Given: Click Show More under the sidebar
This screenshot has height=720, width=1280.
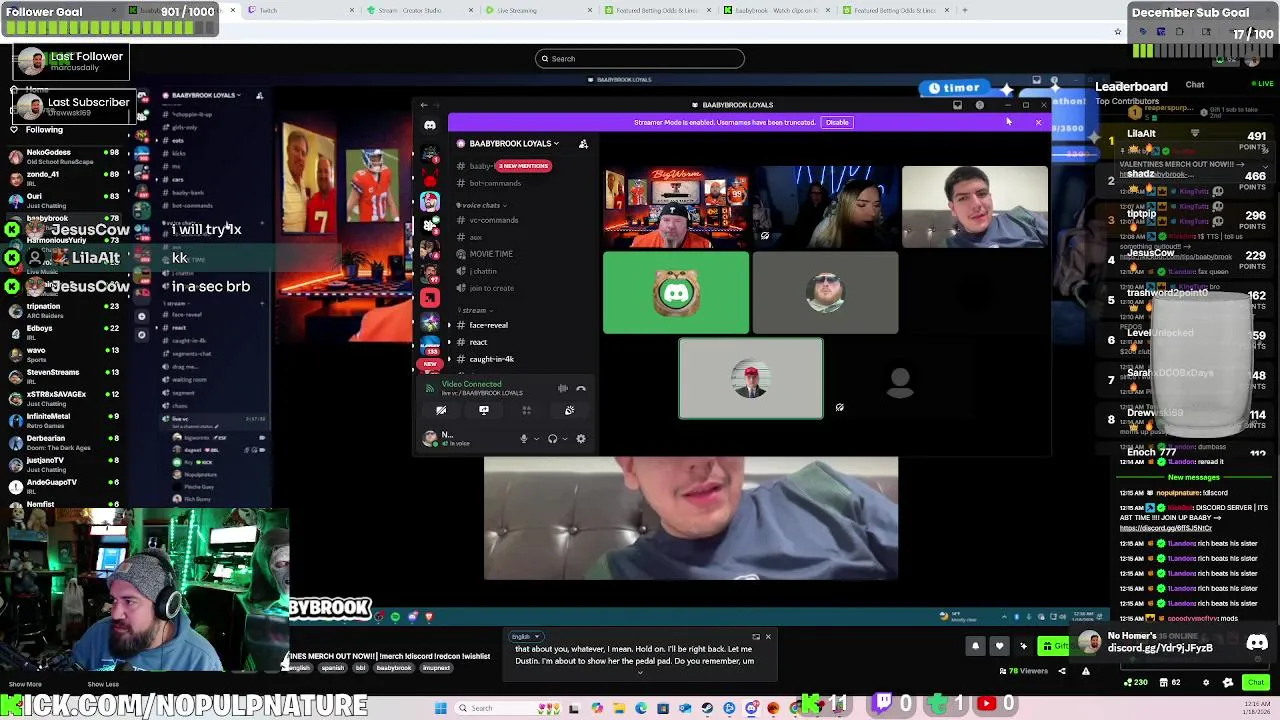Looking at the screenshot, I should [x=25, y=685].
